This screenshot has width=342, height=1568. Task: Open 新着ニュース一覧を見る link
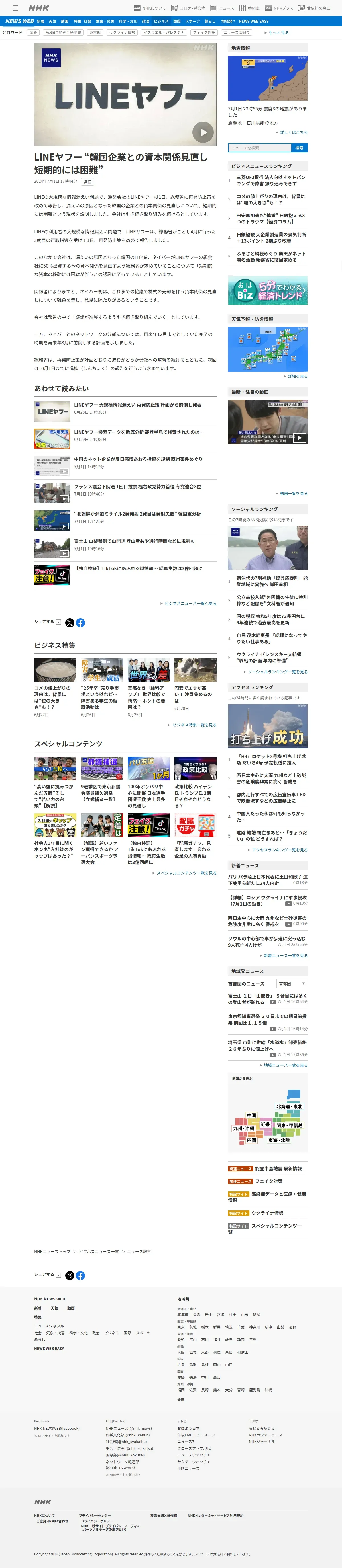[x=283, y=955]
